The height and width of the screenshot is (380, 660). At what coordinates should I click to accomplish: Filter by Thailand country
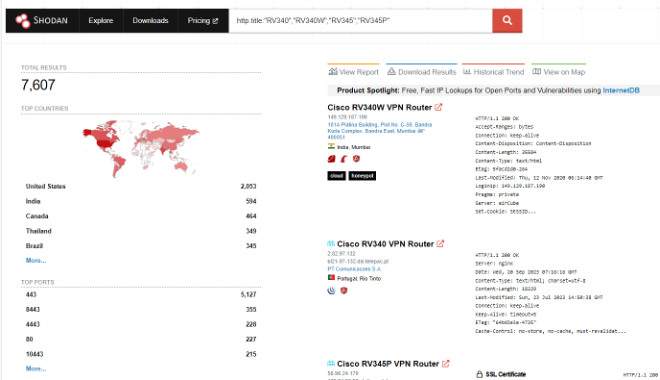[x=141, y=231]
